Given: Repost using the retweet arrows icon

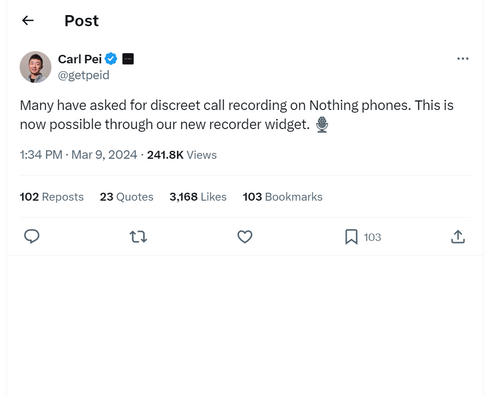Looking at the screenshot, I should click(138, 237).
